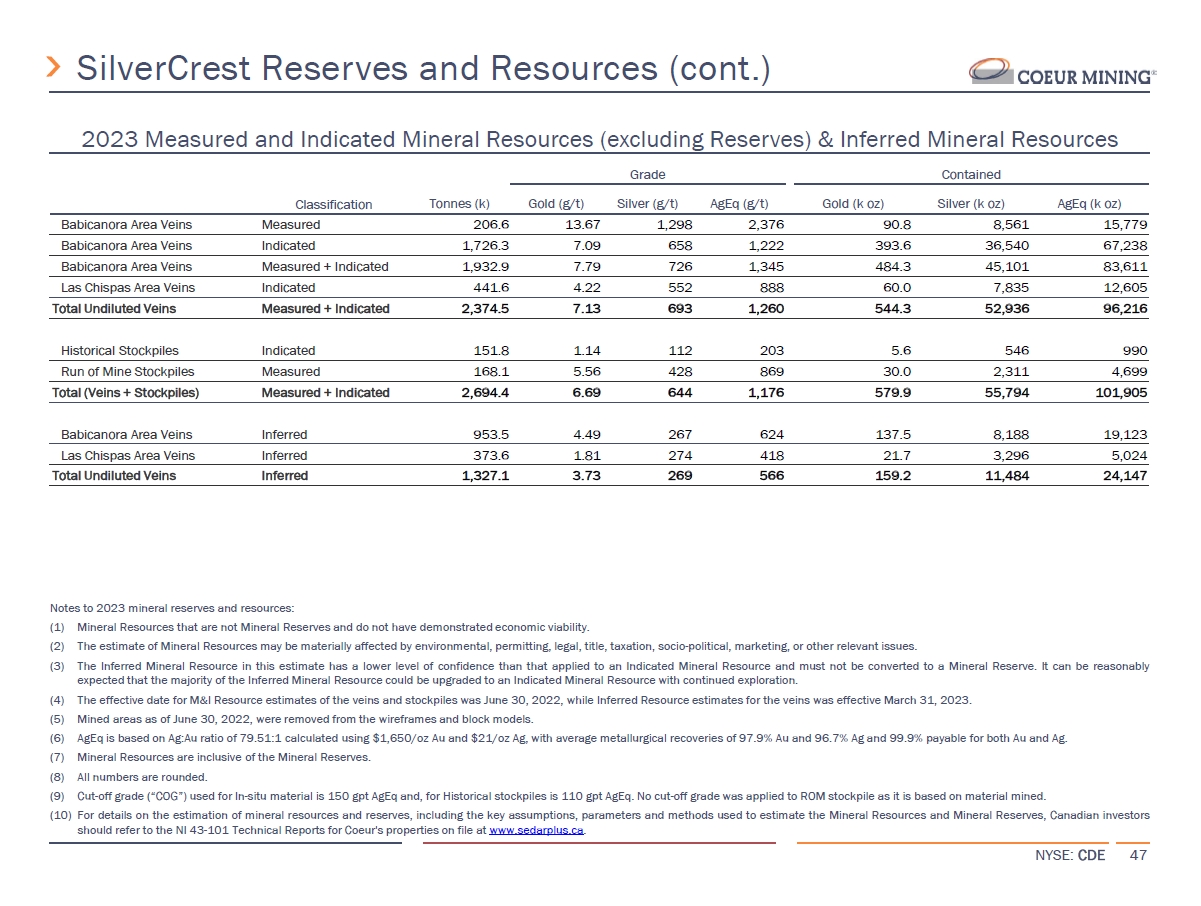The width and height of the screenshot is (1201, 906).
Task: Select the Total (Veins + Stockpiles) row label
Action: [125, 393]
